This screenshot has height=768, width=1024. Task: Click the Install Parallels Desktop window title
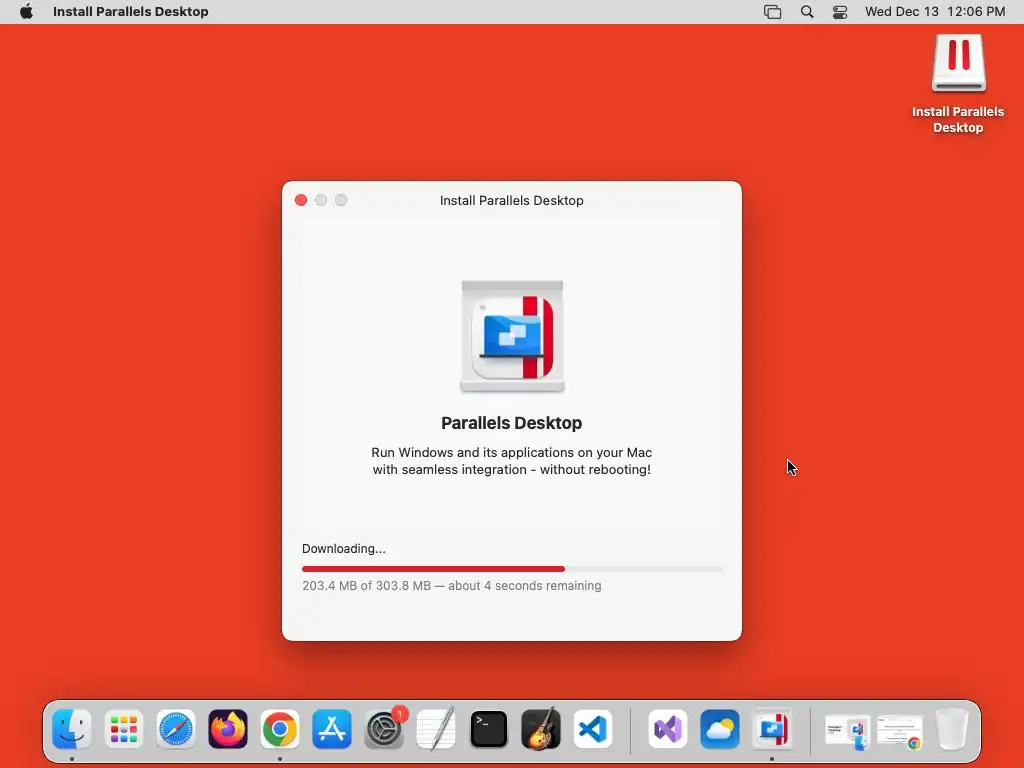click(x=511, y=200)
